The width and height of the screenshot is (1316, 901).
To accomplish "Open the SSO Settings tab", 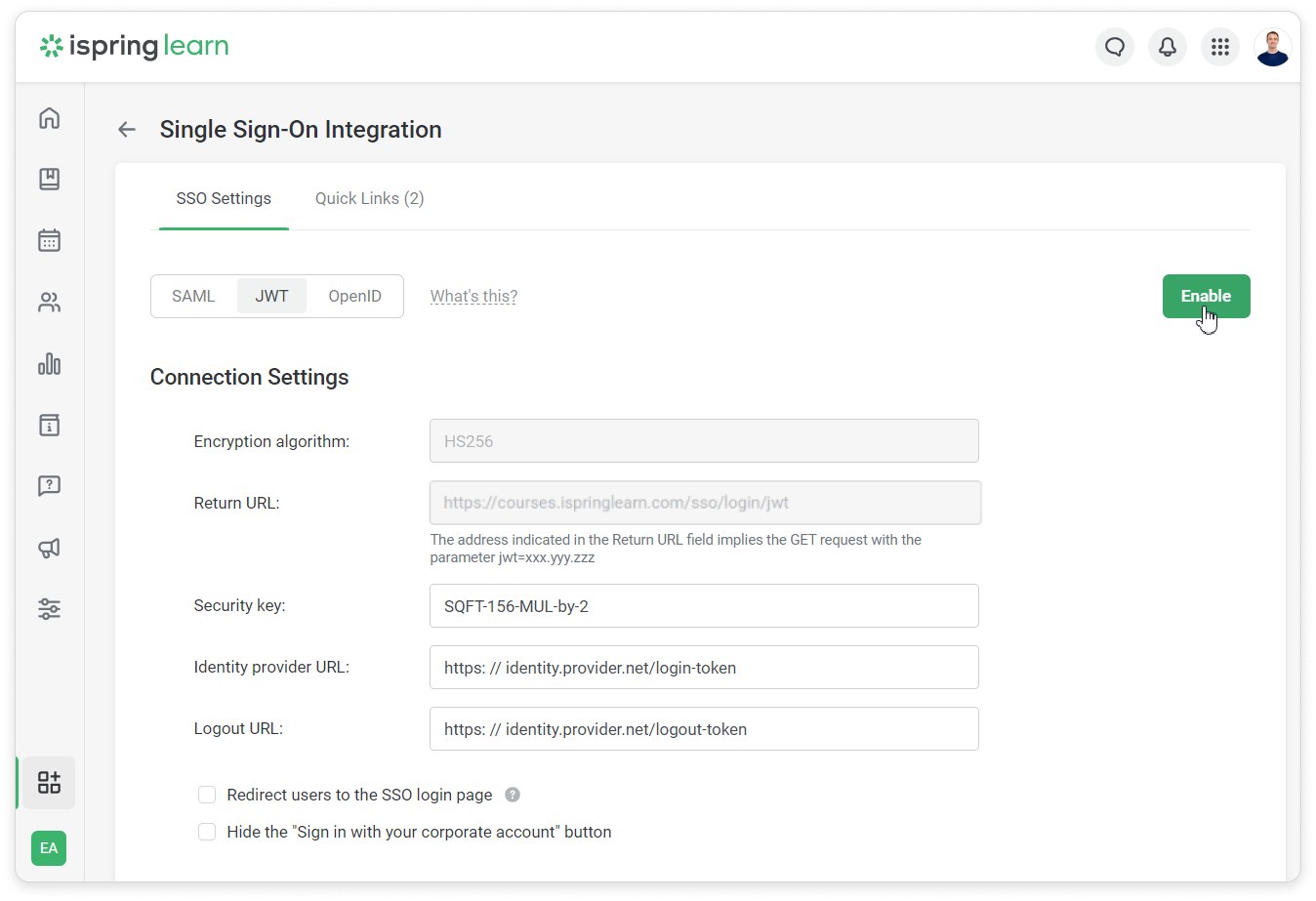I will point(224,198).
